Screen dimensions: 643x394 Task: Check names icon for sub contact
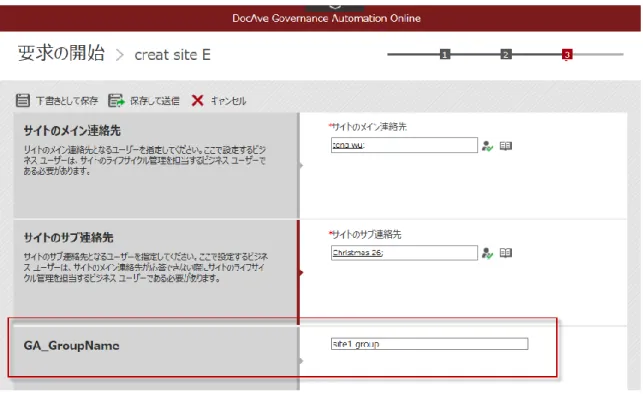[x=487, y=253]
